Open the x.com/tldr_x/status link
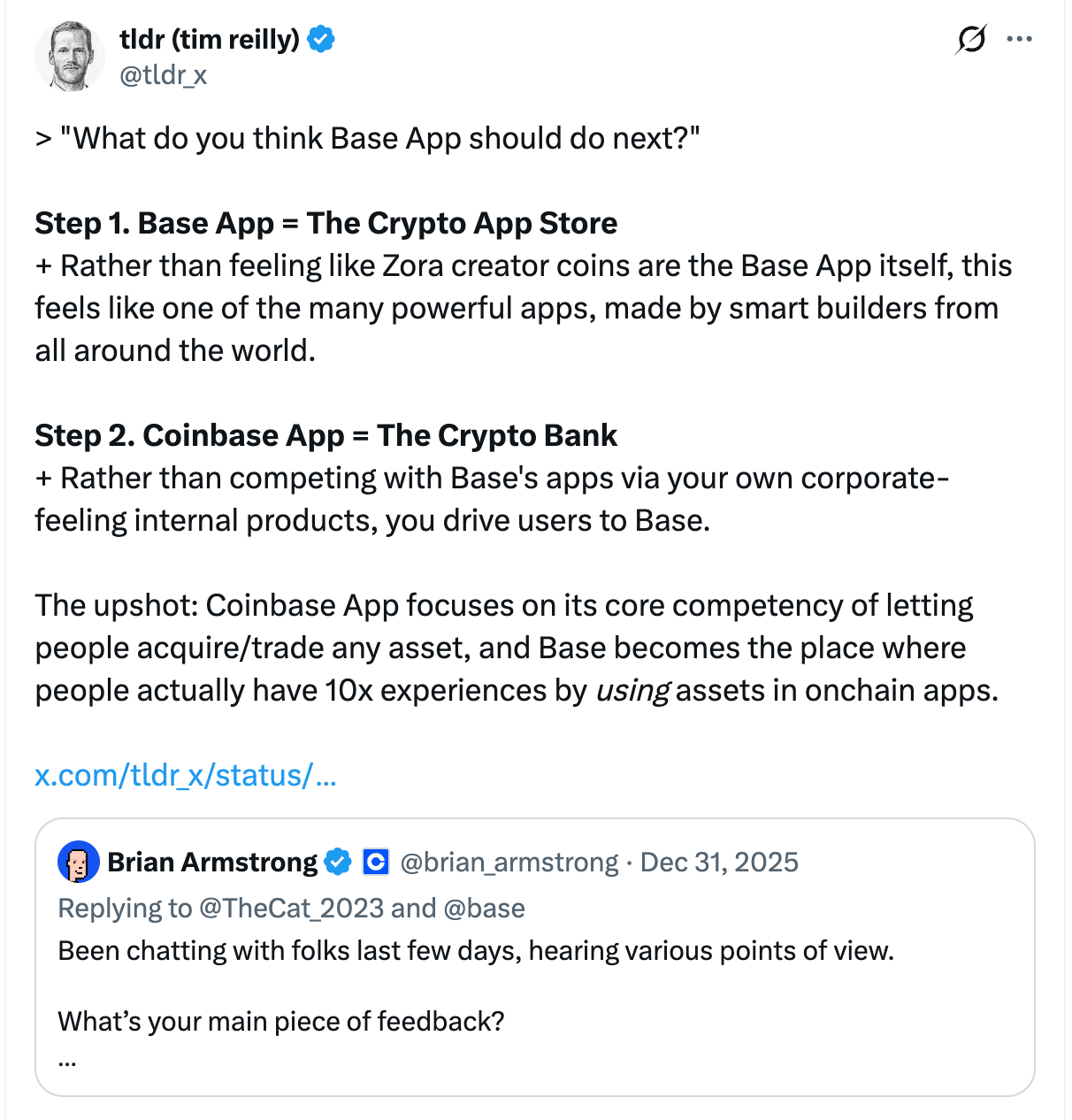Screen dimensions: 1072x1120 tap(186, 775)
